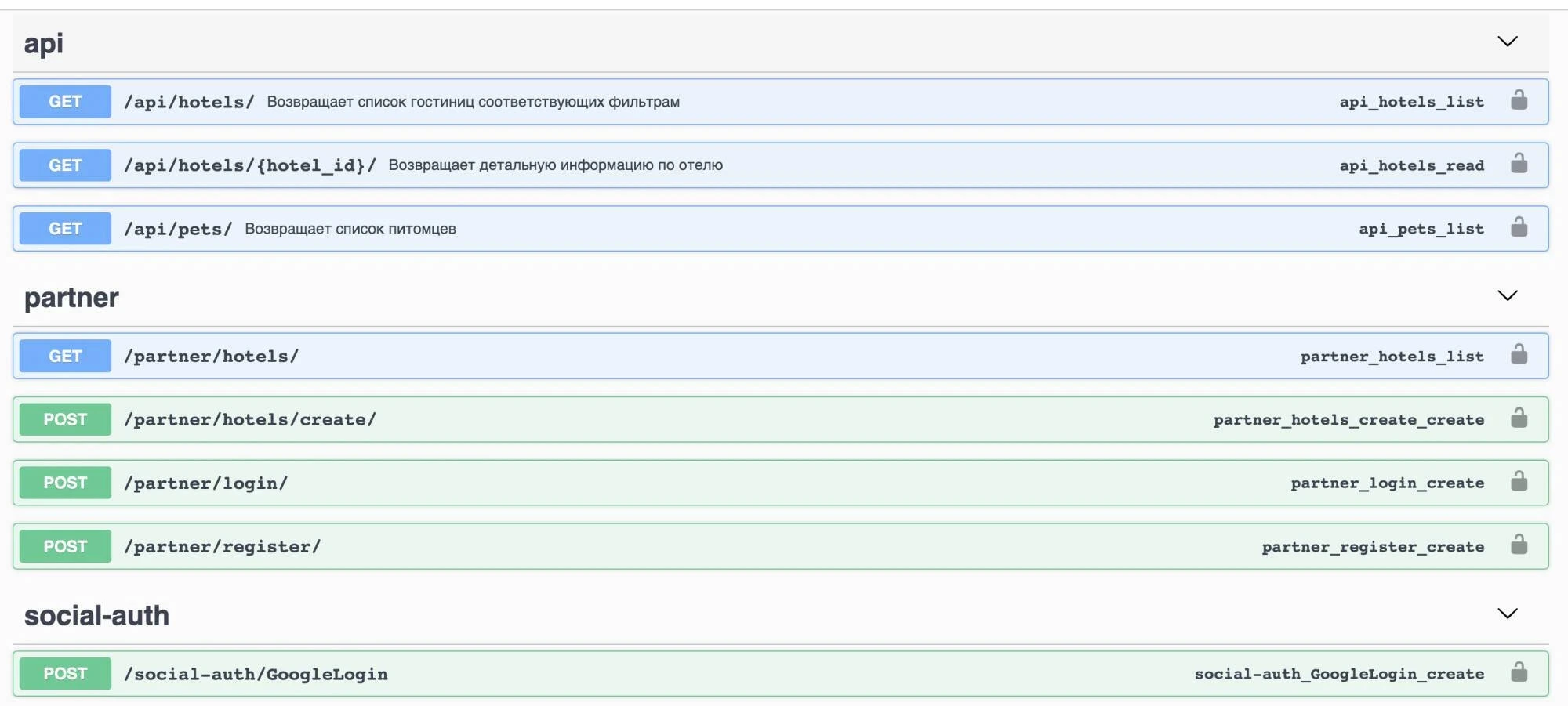Click the social-auth_GoogleLogin_create operation ID

tap(1339, 674)
